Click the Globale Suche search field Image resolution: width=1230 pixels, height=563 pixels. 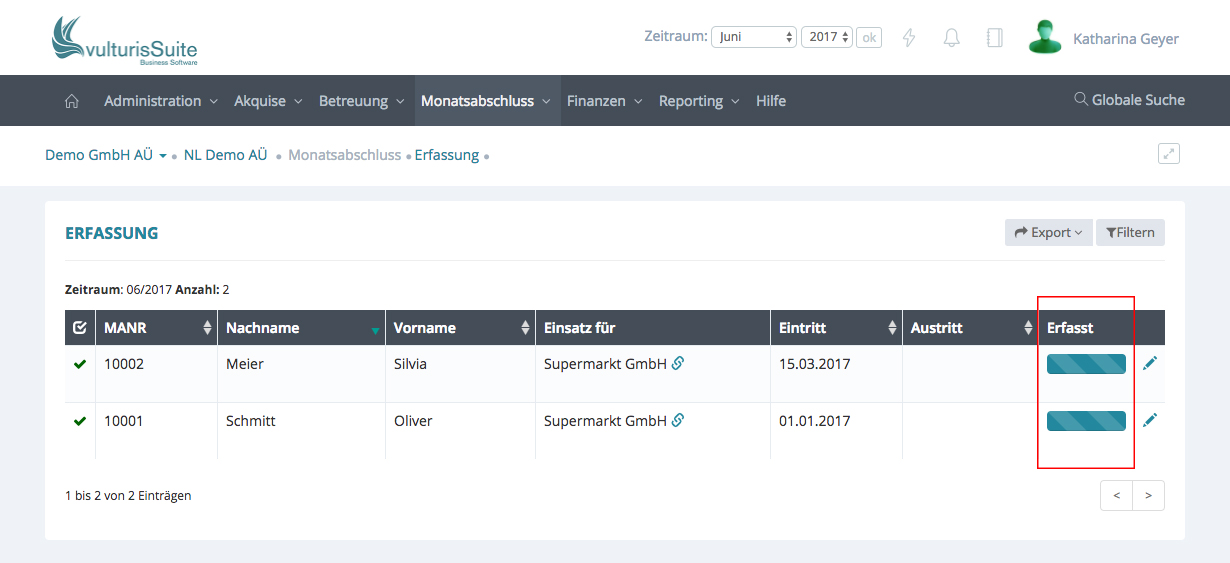coord(1129,100)
